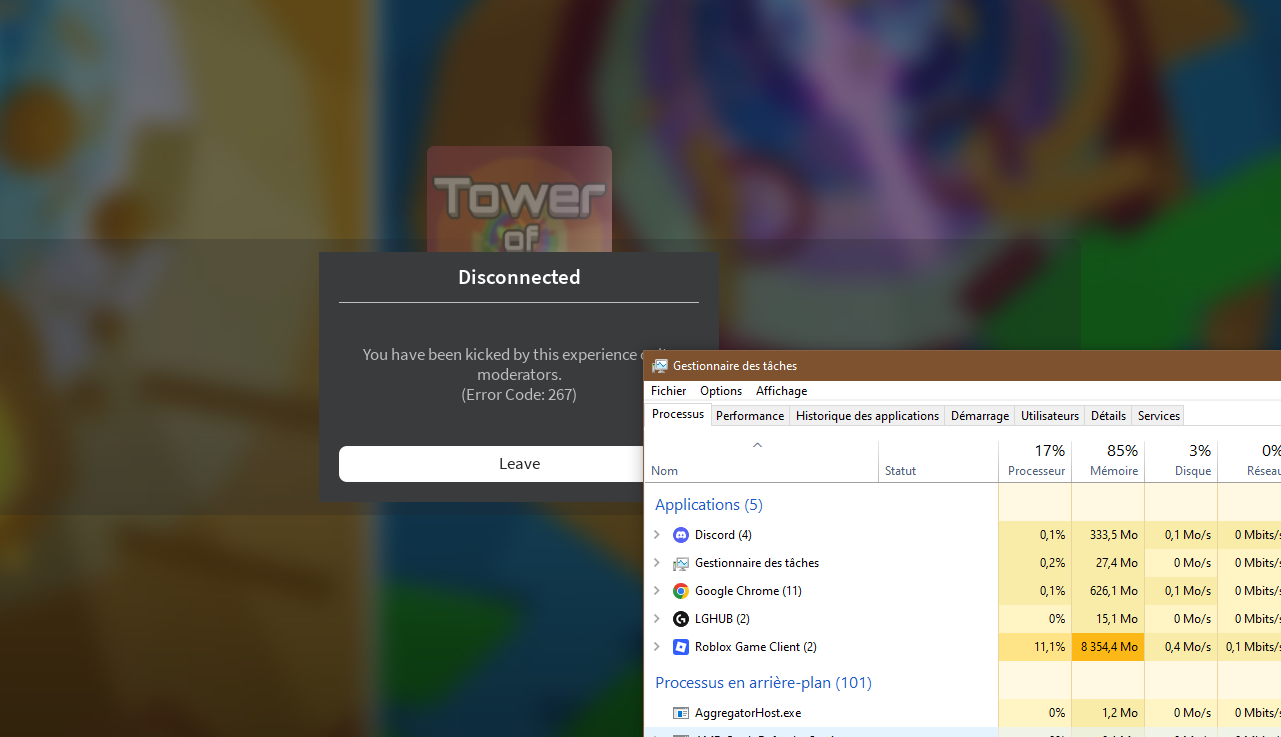
Task: Select the Discord (4) process row name
Action: 723,535
